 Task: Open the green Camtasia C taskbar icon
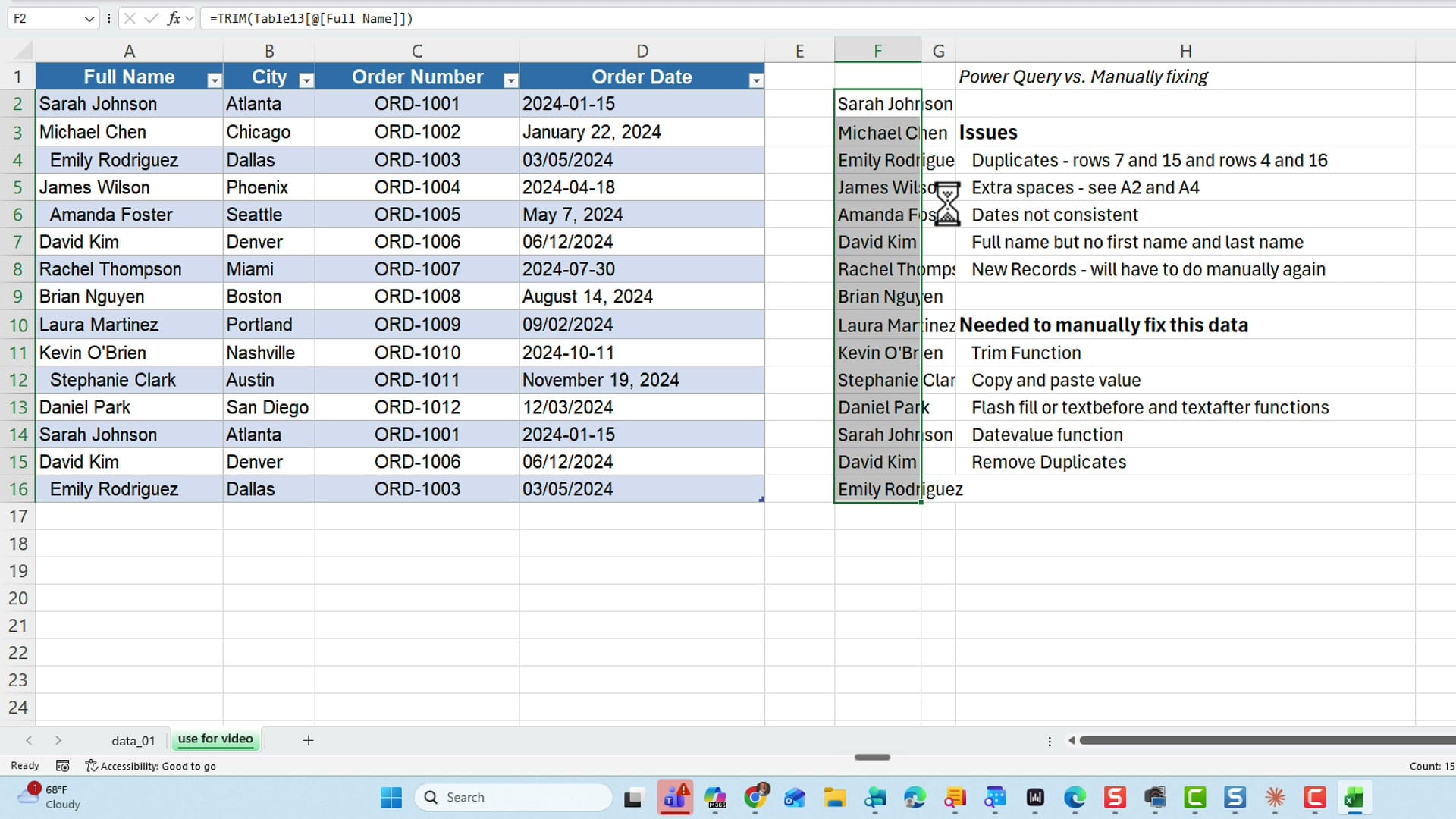click(1195, 798)
